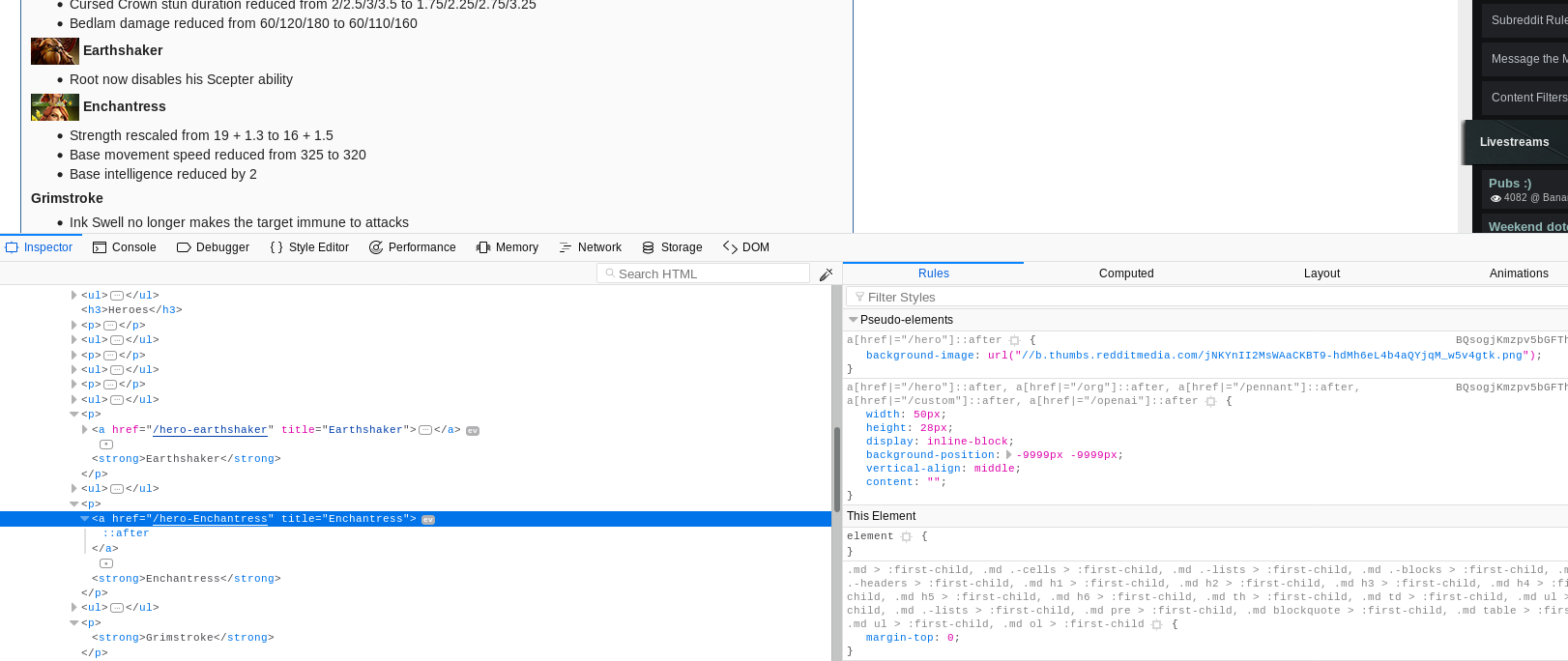Select the h3 Heroes node

pyautogui.click(x=131, y=310)
